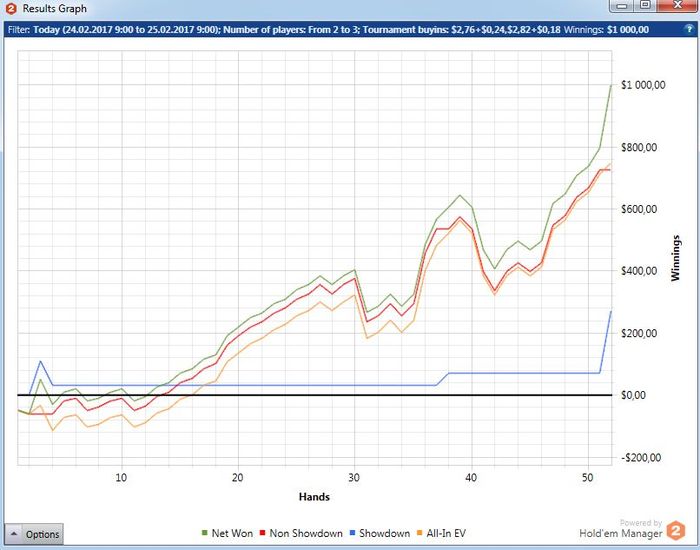
Task: Select the Showdown legend label
Action: 384,533
